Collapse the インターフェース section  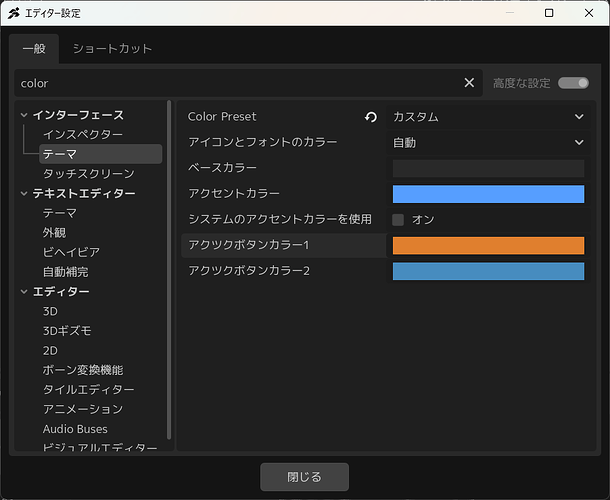24,115
